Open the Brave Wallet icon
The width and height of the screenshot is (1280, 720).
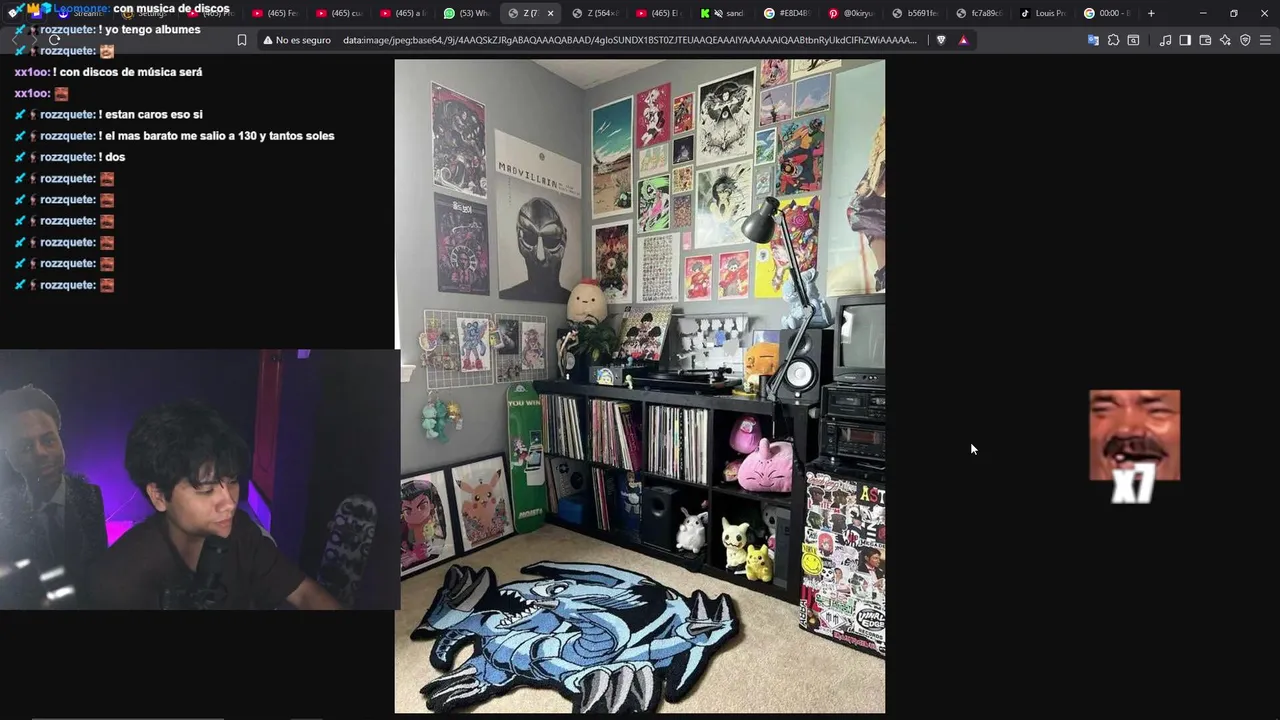[1205, 40]
